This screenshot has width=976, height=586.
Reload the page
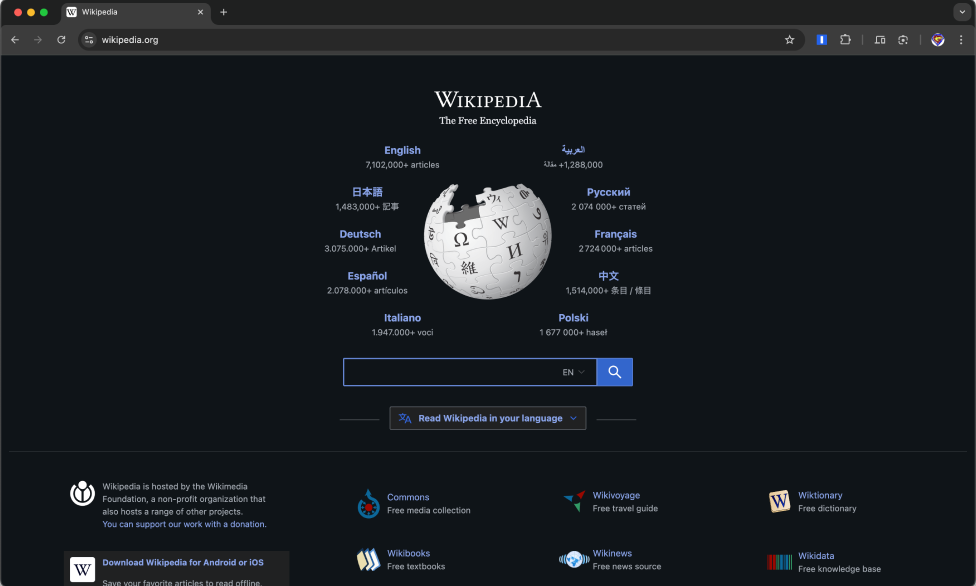point(61,39)
